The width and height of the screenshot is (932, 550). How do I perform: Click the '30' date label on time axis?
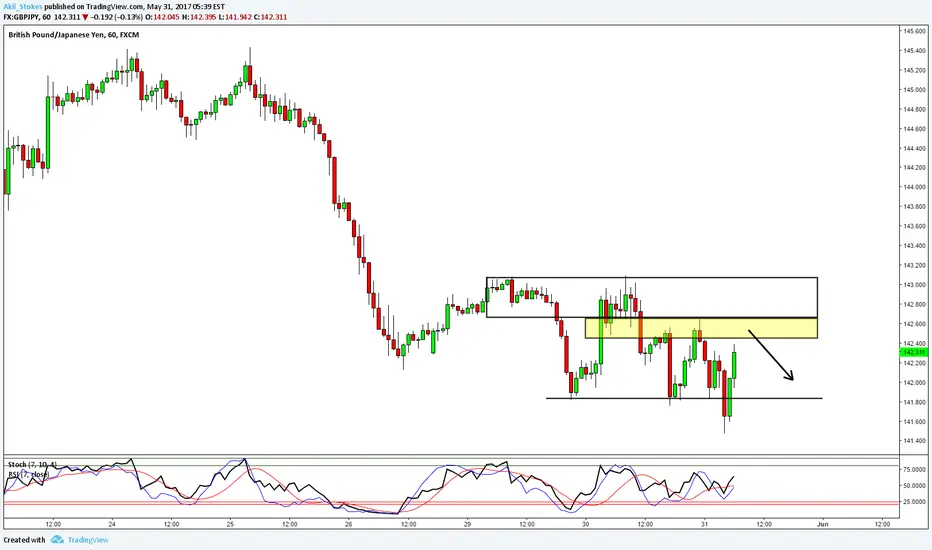tap(585, 524)
